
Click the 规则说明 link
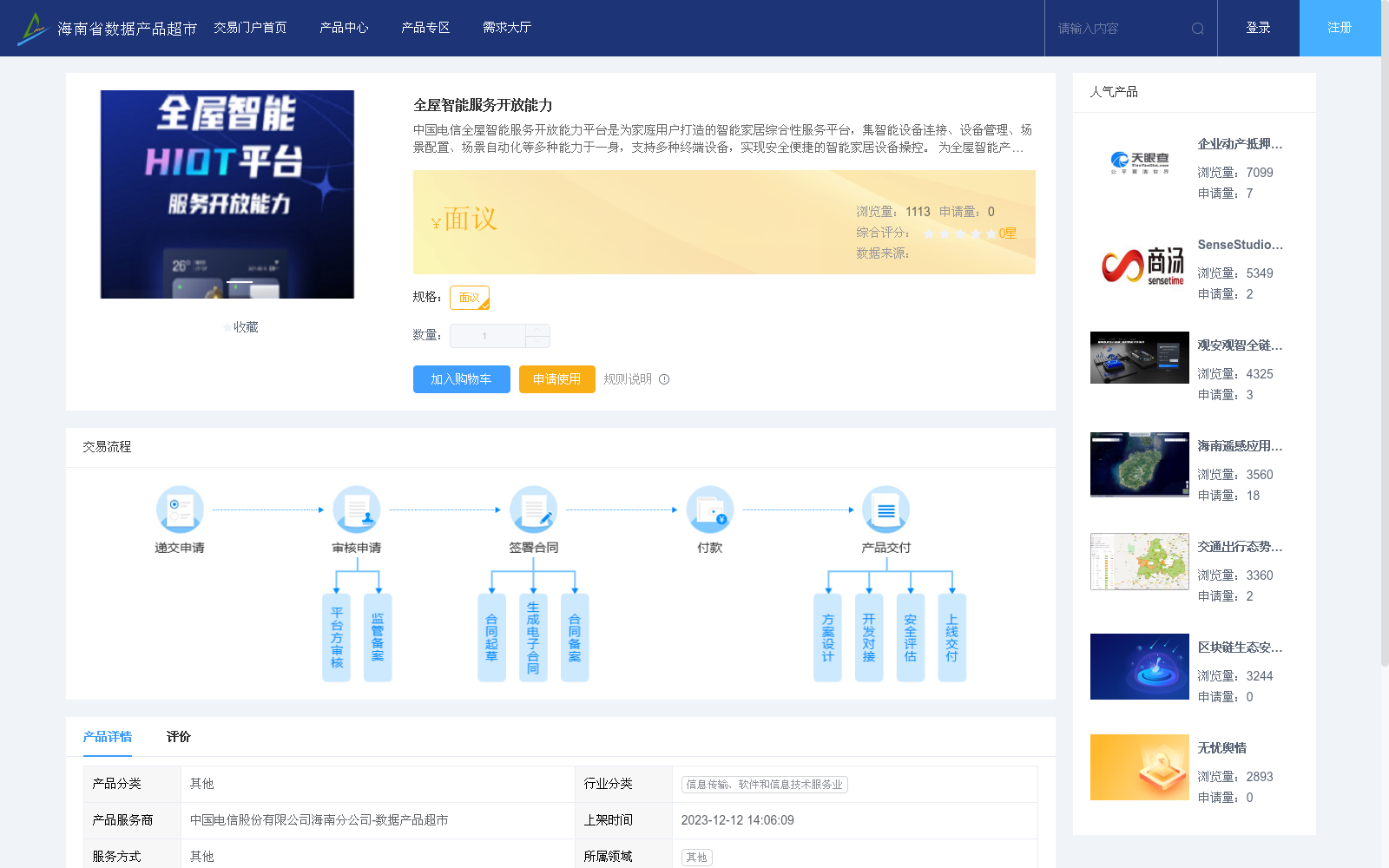628,379
